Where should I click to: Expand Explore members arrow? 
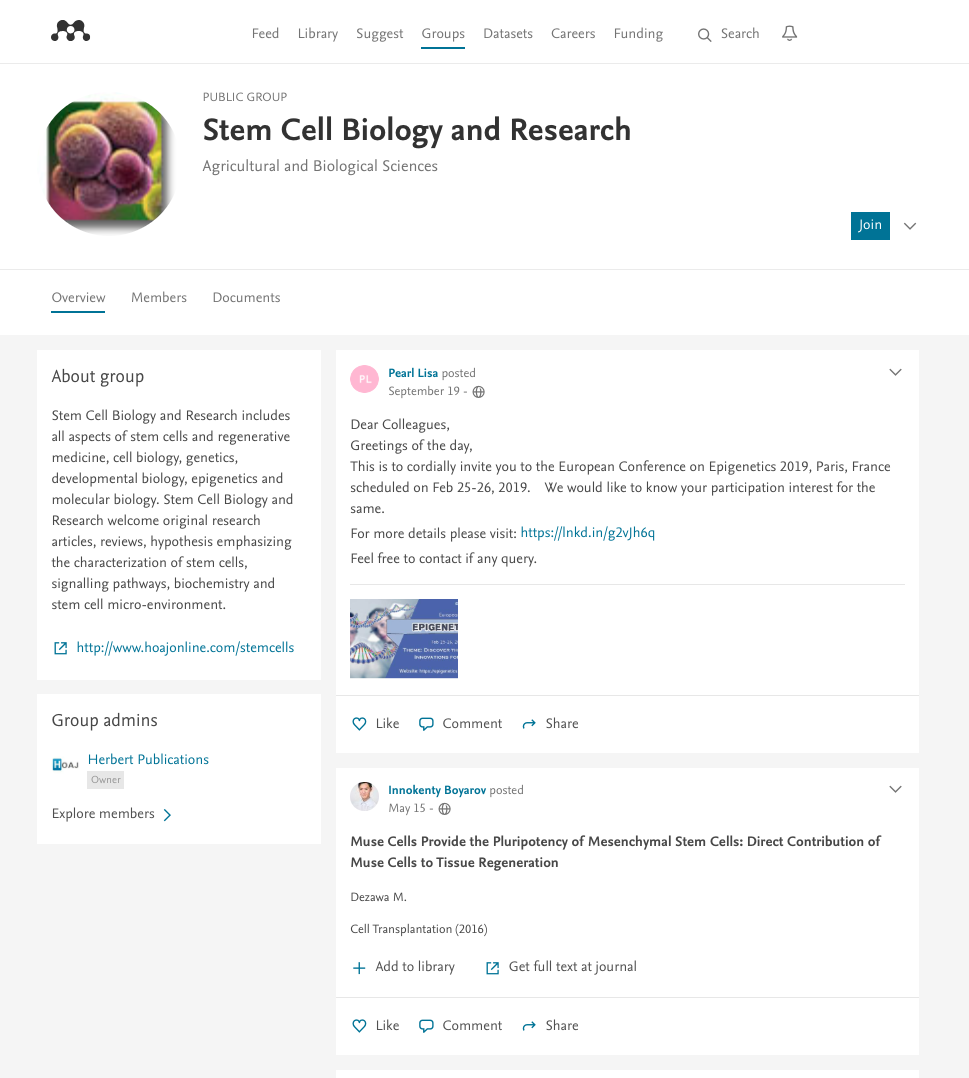(167, 815)
